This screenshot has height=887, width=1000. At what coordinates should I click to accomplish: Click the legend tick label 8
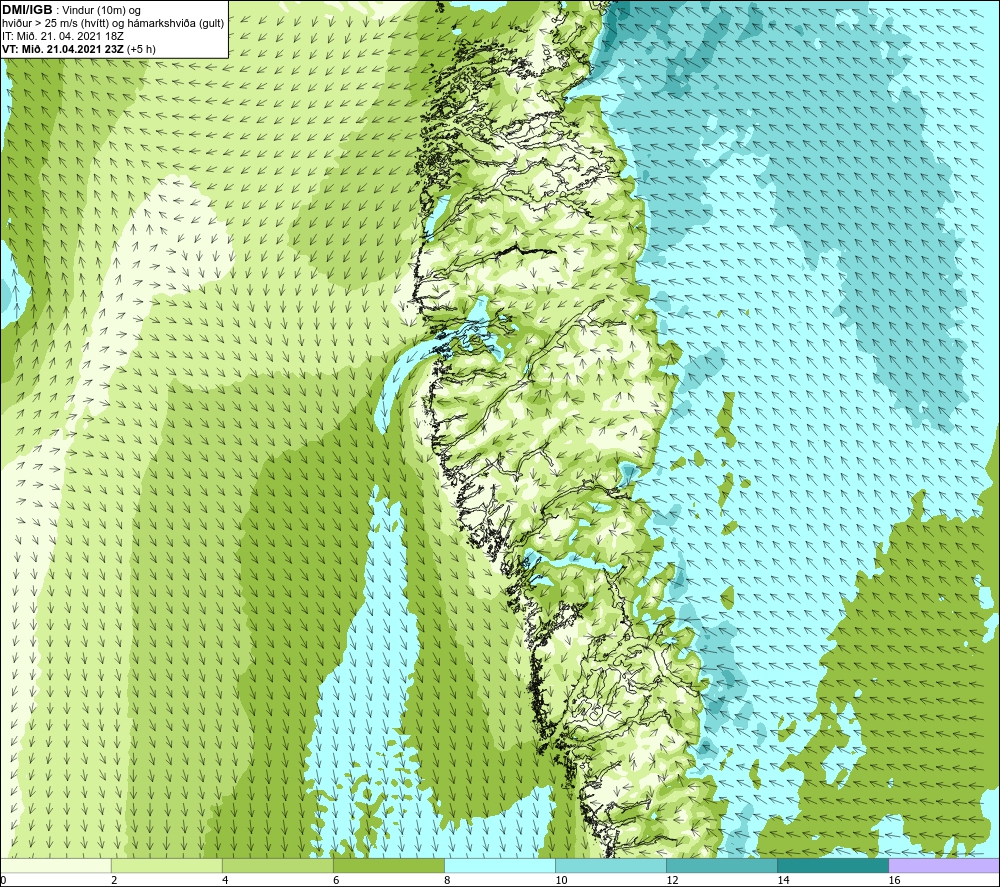(x=447, y=880)
